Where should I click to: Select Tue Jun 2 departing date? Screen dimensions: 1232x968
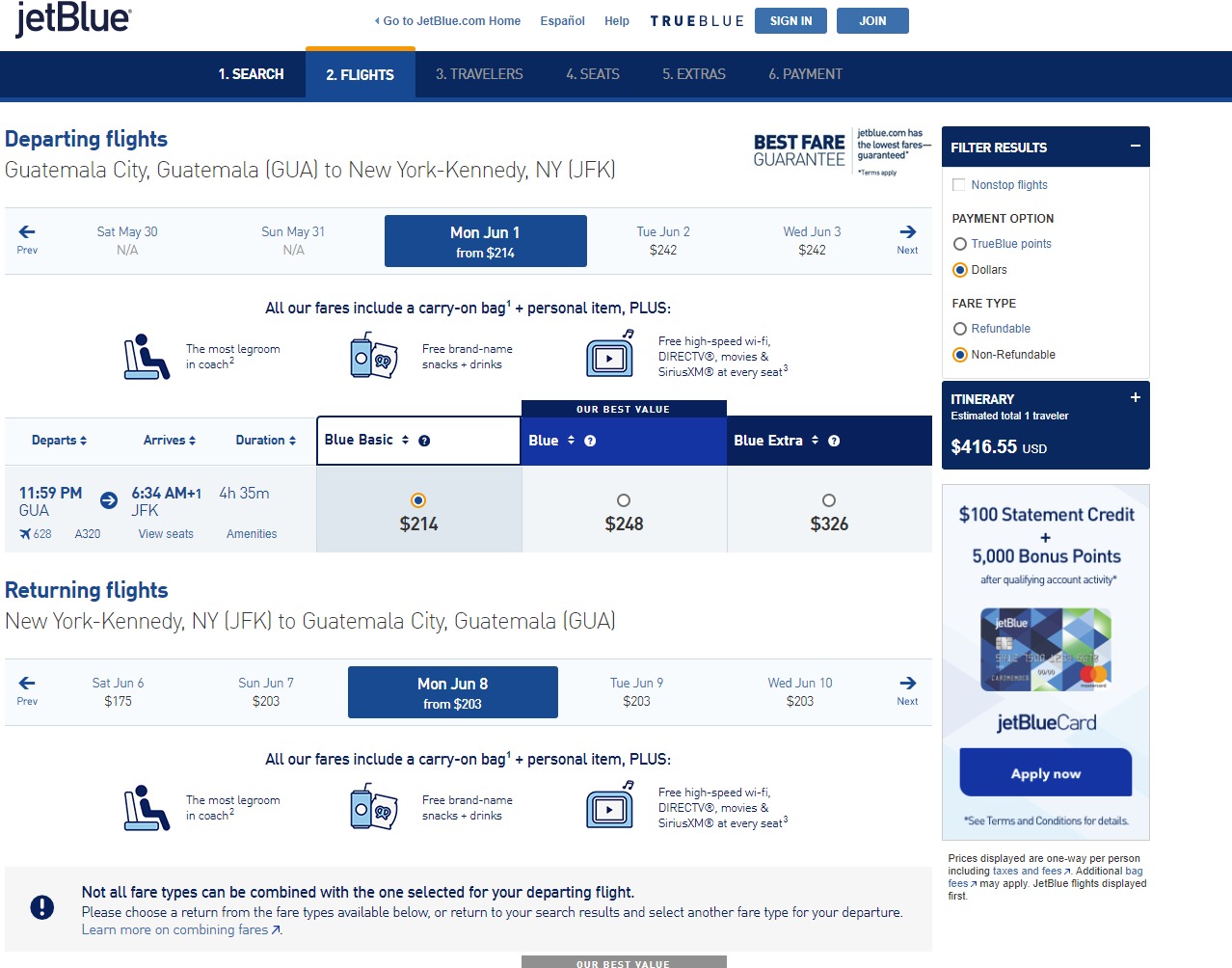click(x=663, y=240)
